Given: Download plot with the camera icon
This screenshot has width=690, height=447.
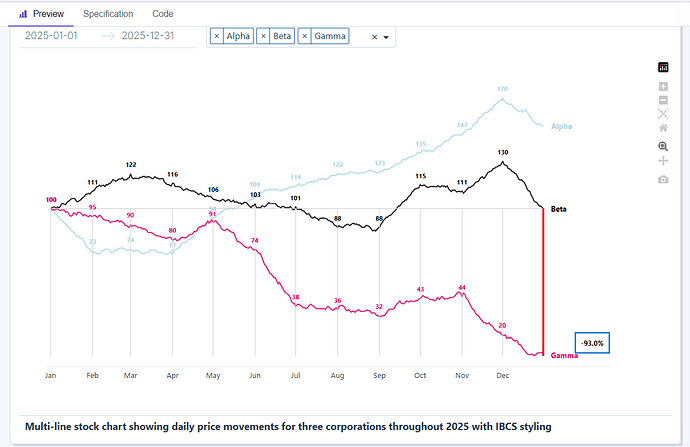Looking at the screenshot, I should (663, 179).
